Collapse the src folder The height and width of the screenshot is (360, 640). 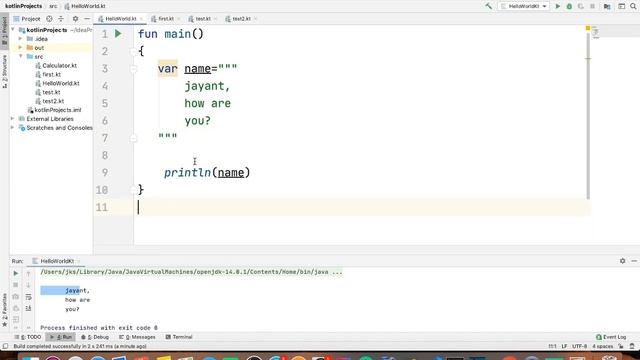20,56
